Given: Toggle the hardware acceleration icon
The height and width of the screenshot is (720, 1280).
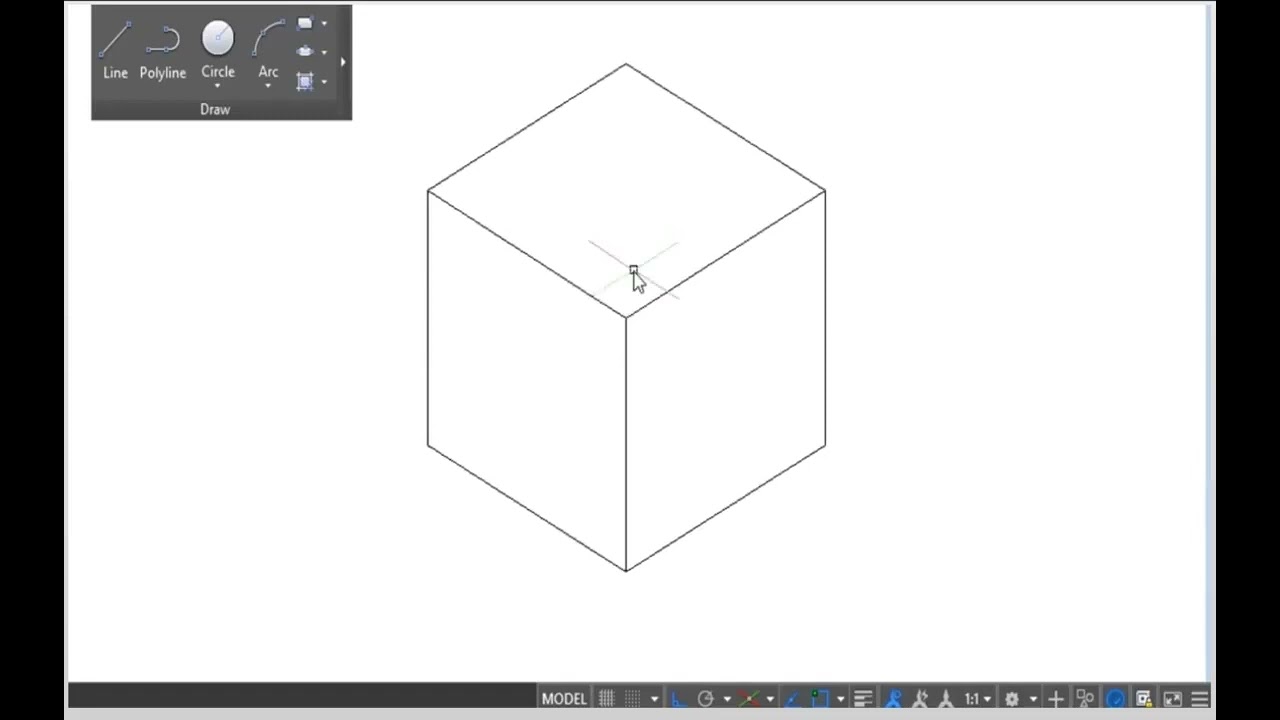Looking at the screenshot, I should [1115, 699].
